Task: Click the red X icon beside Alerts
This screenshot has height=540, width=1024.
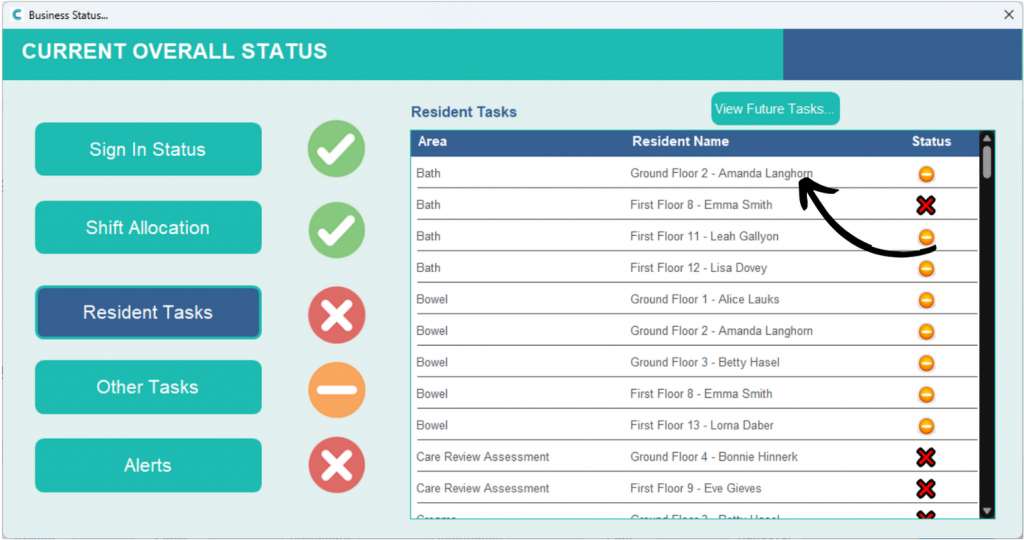Action: tap(336, 465)
